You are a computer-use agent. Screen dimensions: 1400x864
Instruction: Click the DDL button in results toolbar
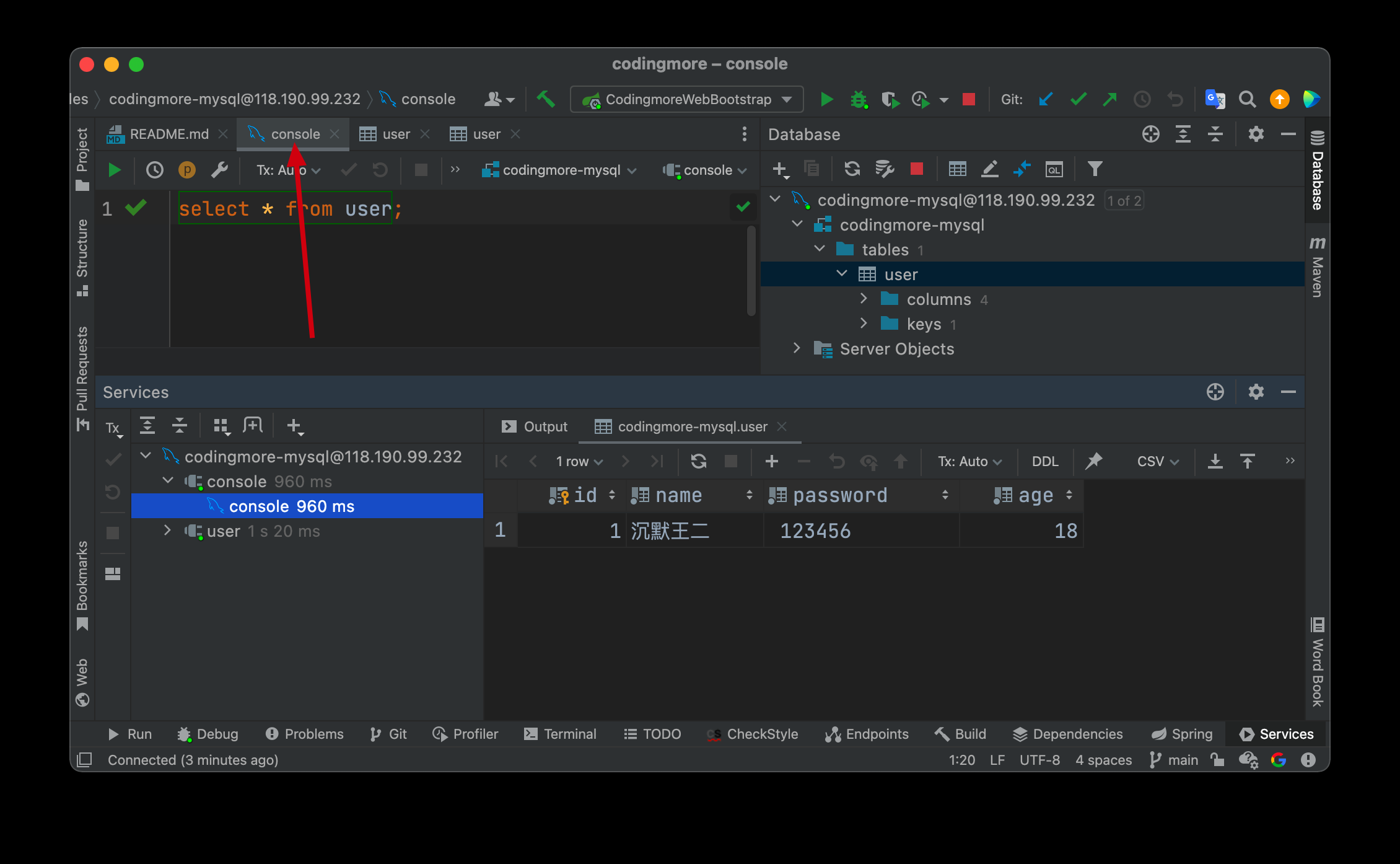pyautogui.click(x=1045, y=461)
